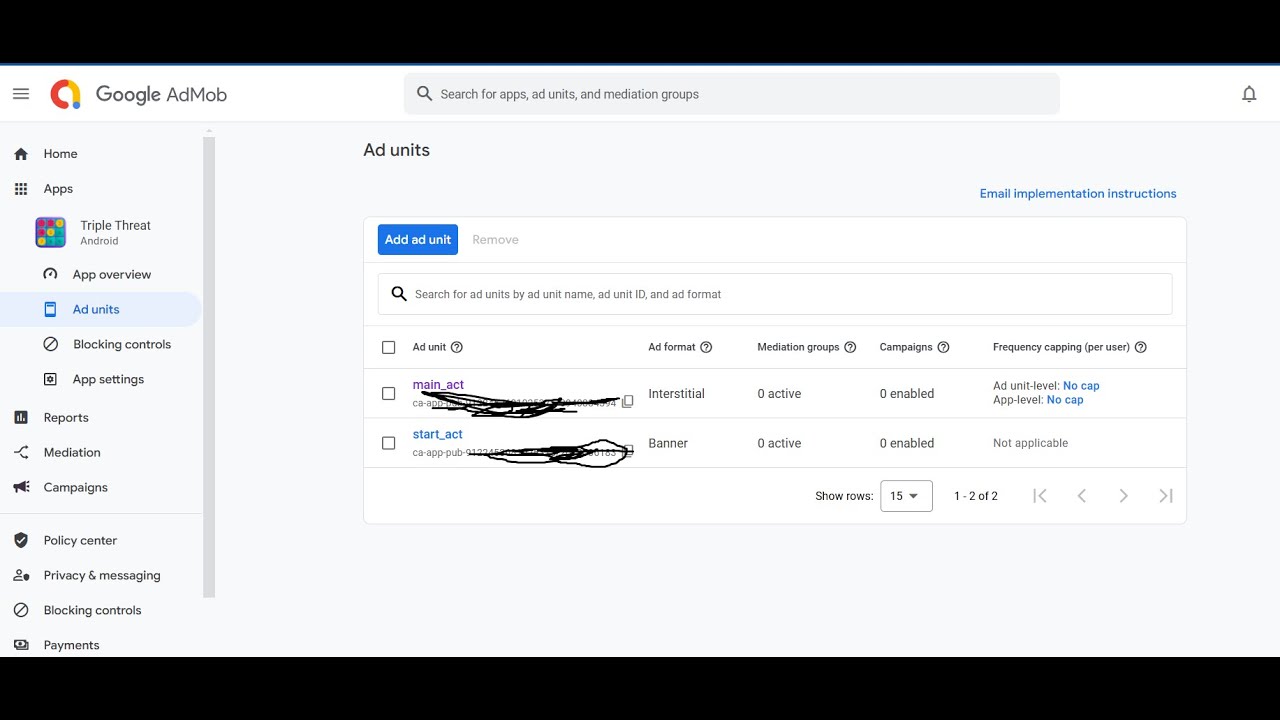Click the help icon beside Mediation groups
Image resolution: width=1280 pixels, height=720 pixels.
[x=850, y=347]
